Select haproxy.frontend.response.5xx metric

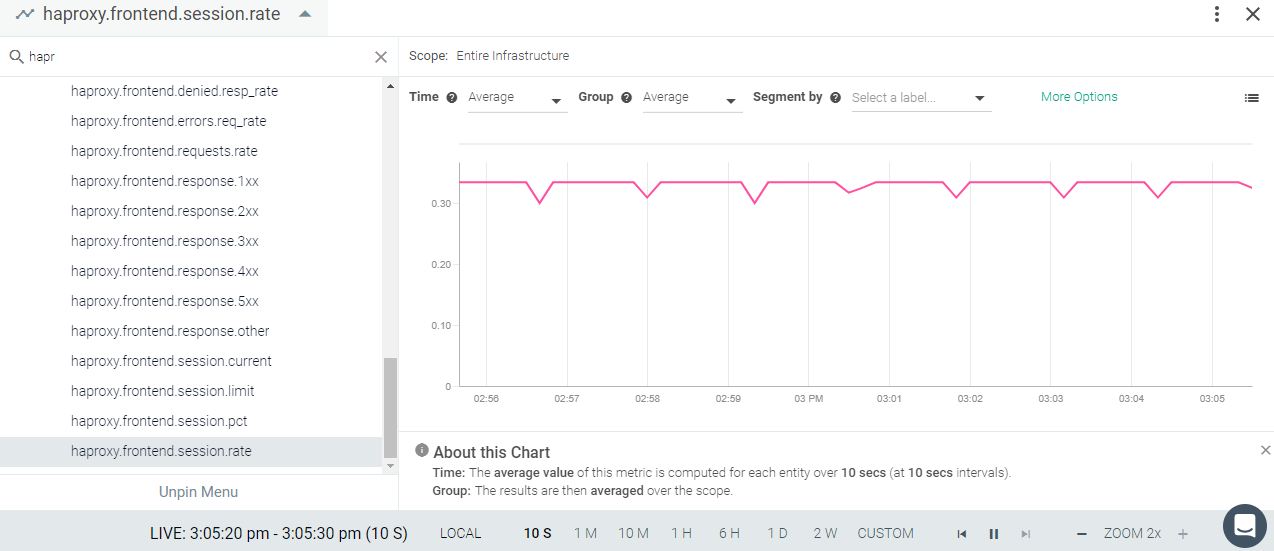tap(164, 301)
